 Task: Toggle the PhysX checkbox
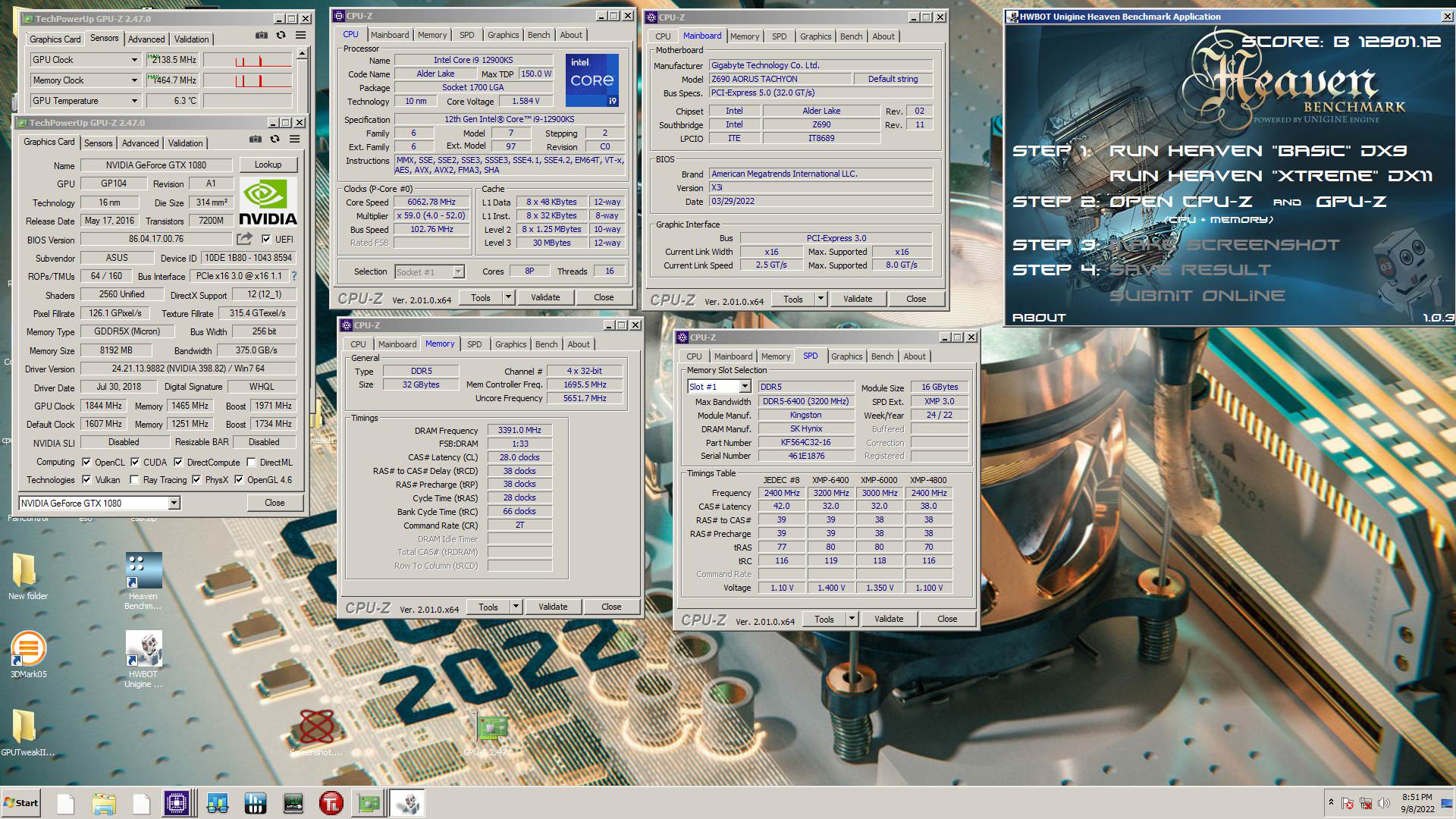(196, 479)
